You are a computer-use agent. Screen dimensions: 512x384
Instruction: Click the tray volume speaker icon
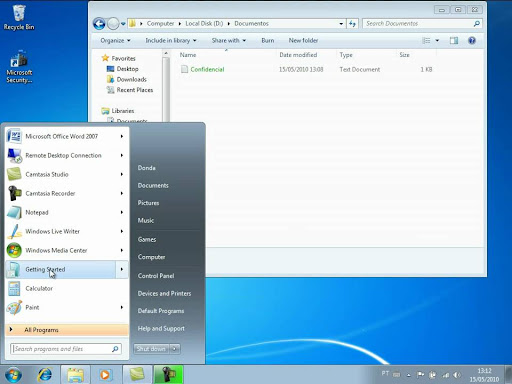(x=457, y=375)
